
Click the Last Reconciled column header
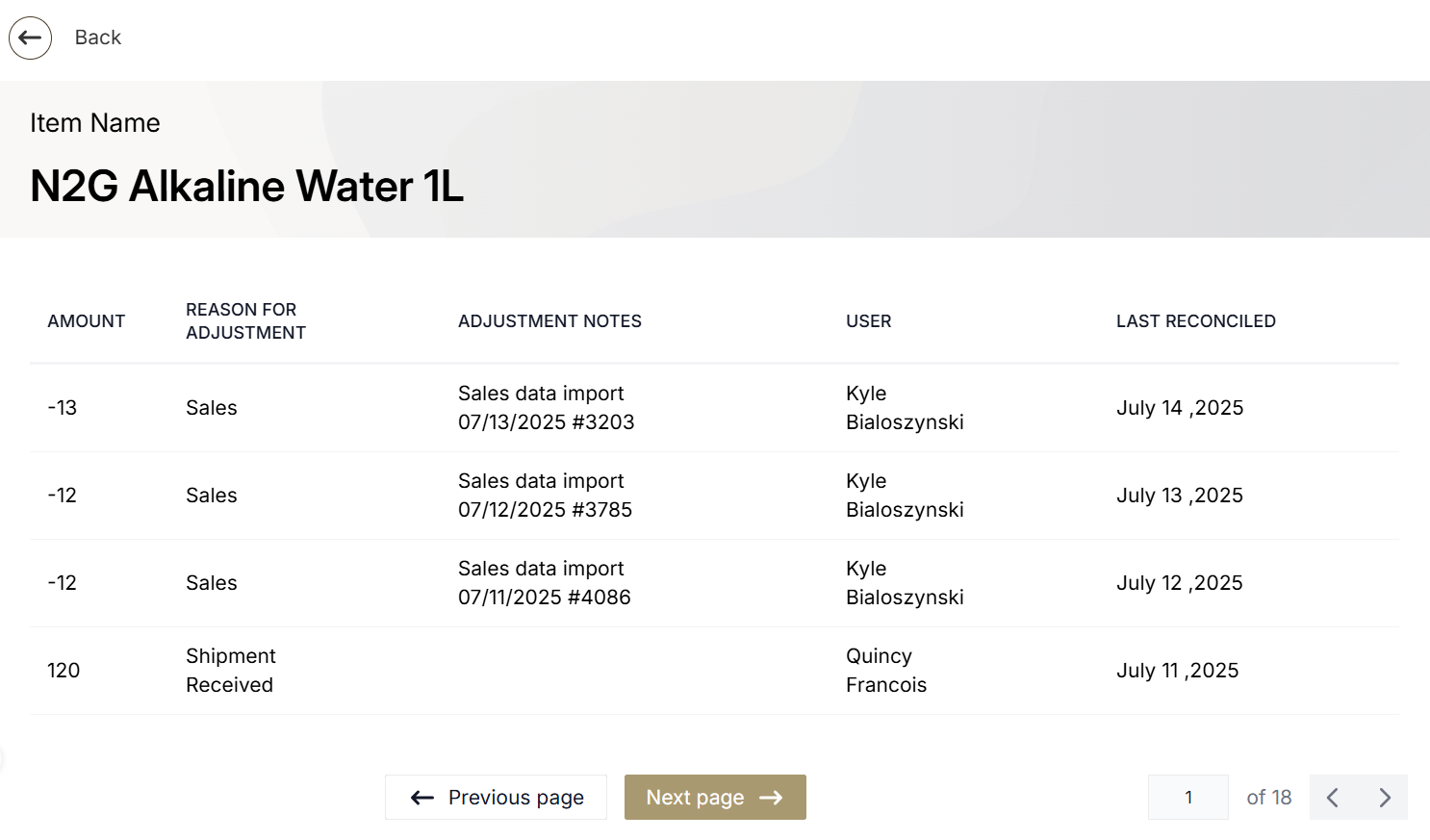[x=1195, y=321]
